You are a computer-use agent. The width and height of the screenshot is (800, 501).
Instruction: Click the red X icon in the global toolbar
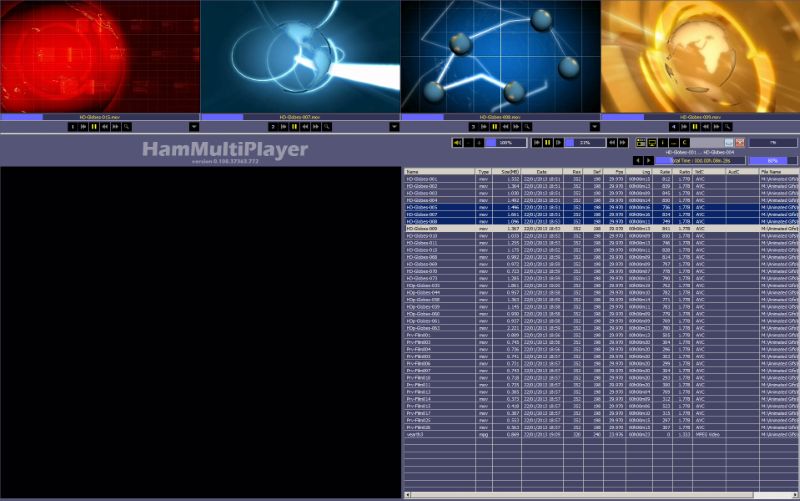tap(740, 143)
